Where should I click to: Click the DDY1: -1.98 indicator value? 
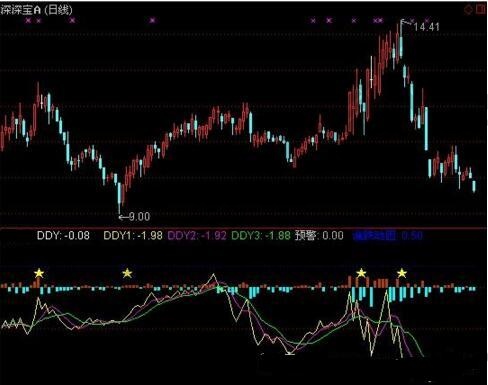(133, 235)
